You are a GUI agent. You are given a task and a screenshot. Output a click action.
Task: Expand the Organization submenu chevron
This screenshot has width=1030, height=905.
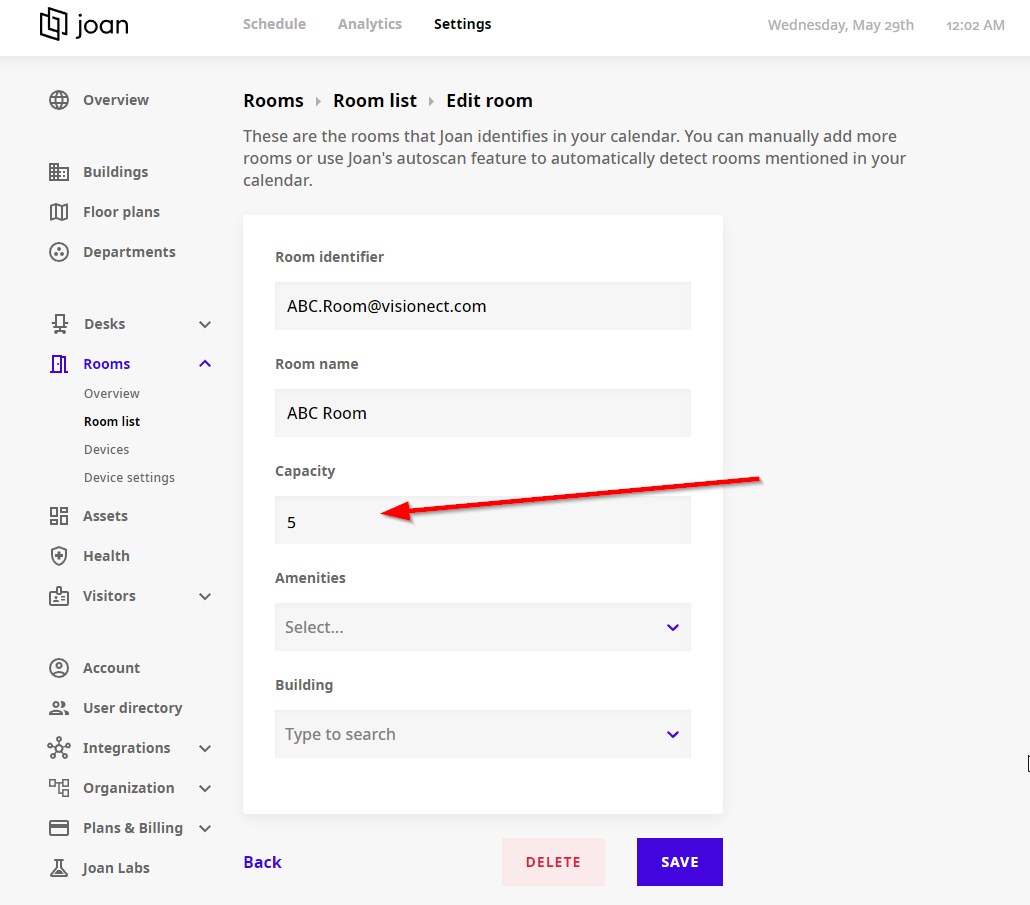point(205,789)
